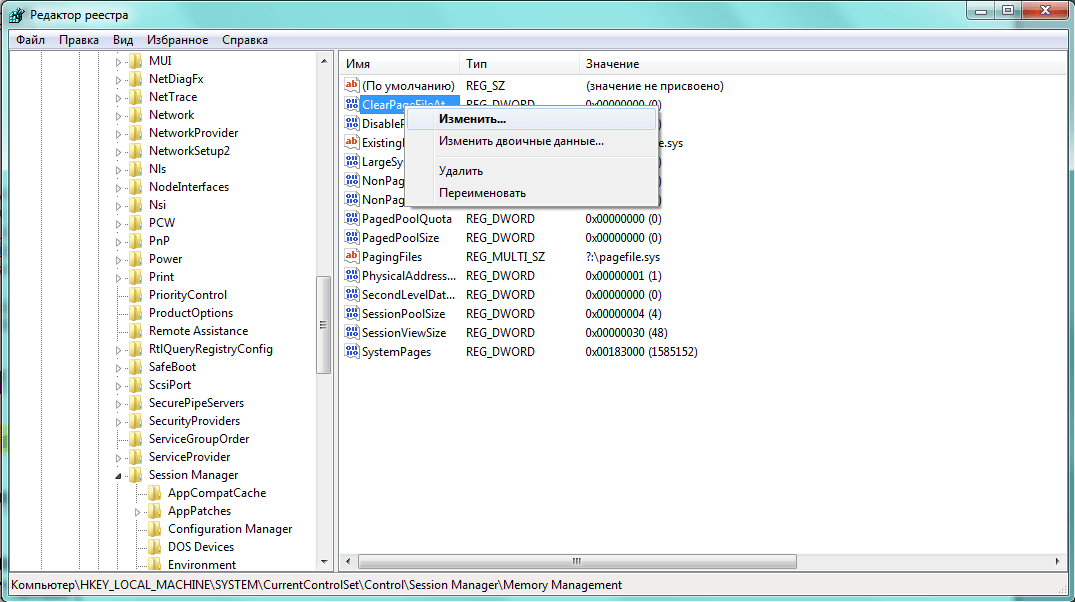Expand the AppPatches tree node

(138, 511)
